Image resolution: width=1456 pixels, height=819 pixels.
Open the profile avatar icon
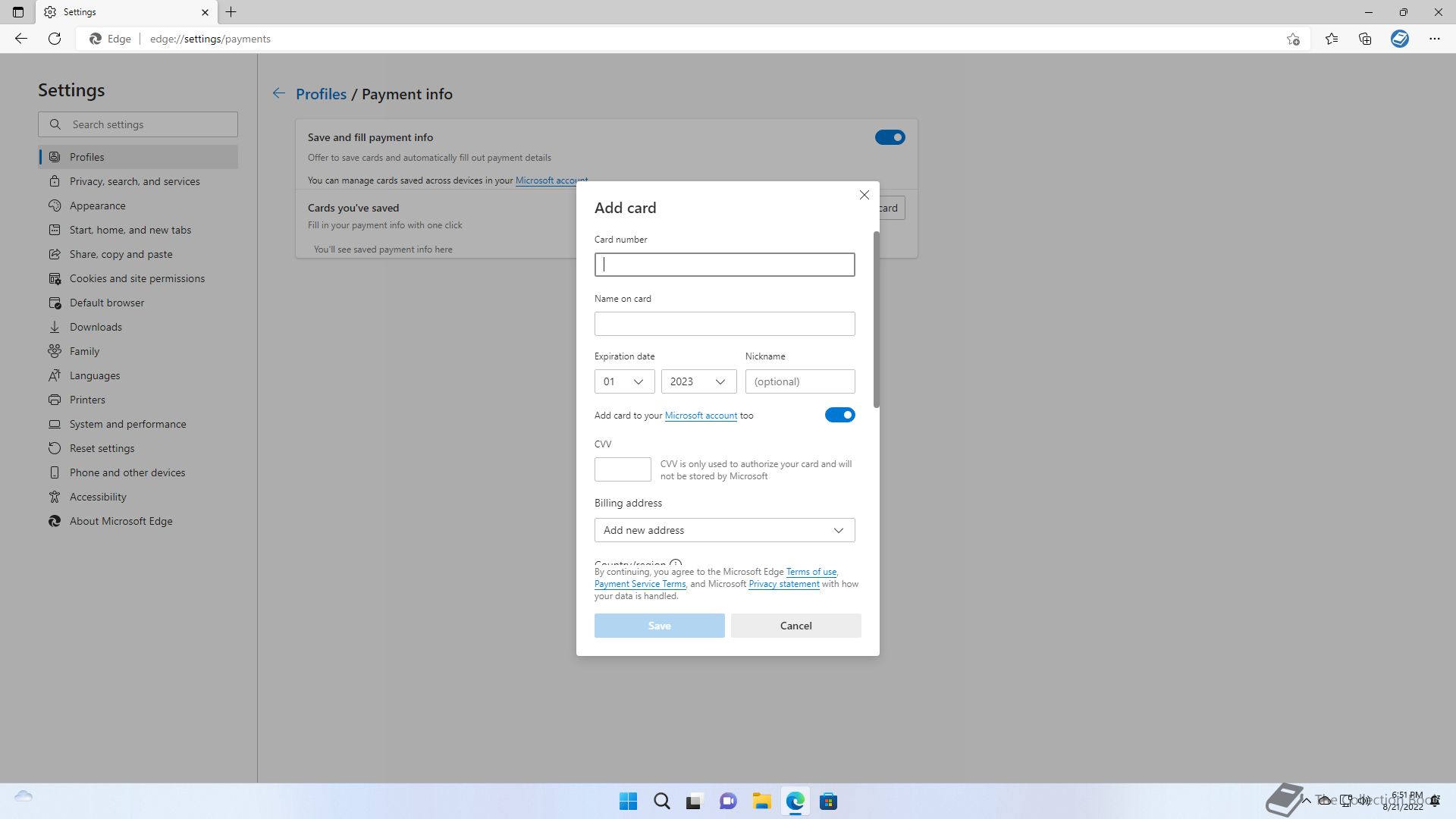point(1400,39)
